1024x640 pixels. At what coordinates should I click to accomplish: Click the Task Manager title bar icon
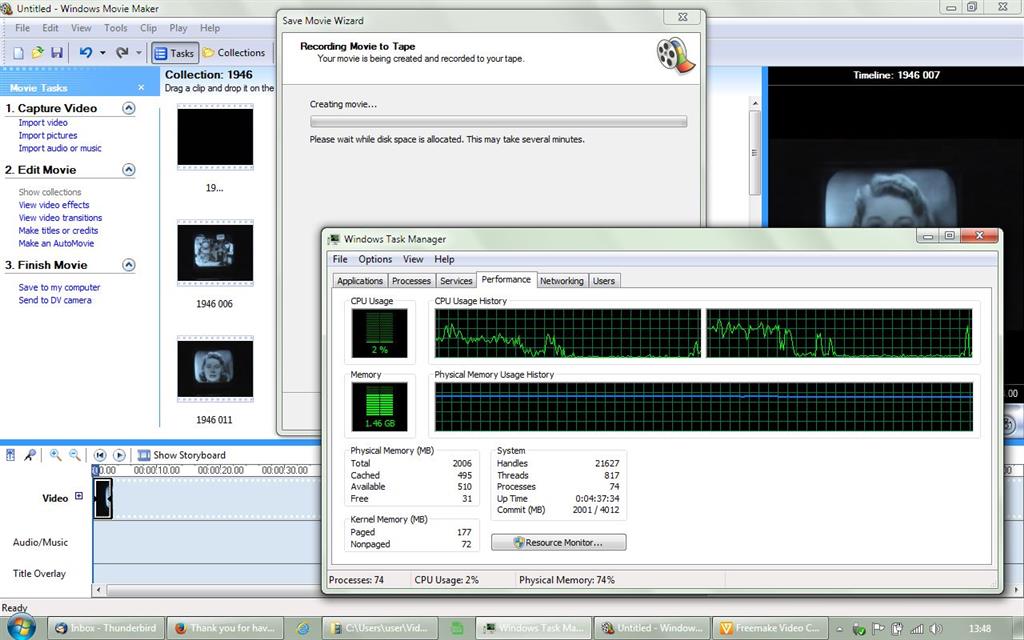334,239
